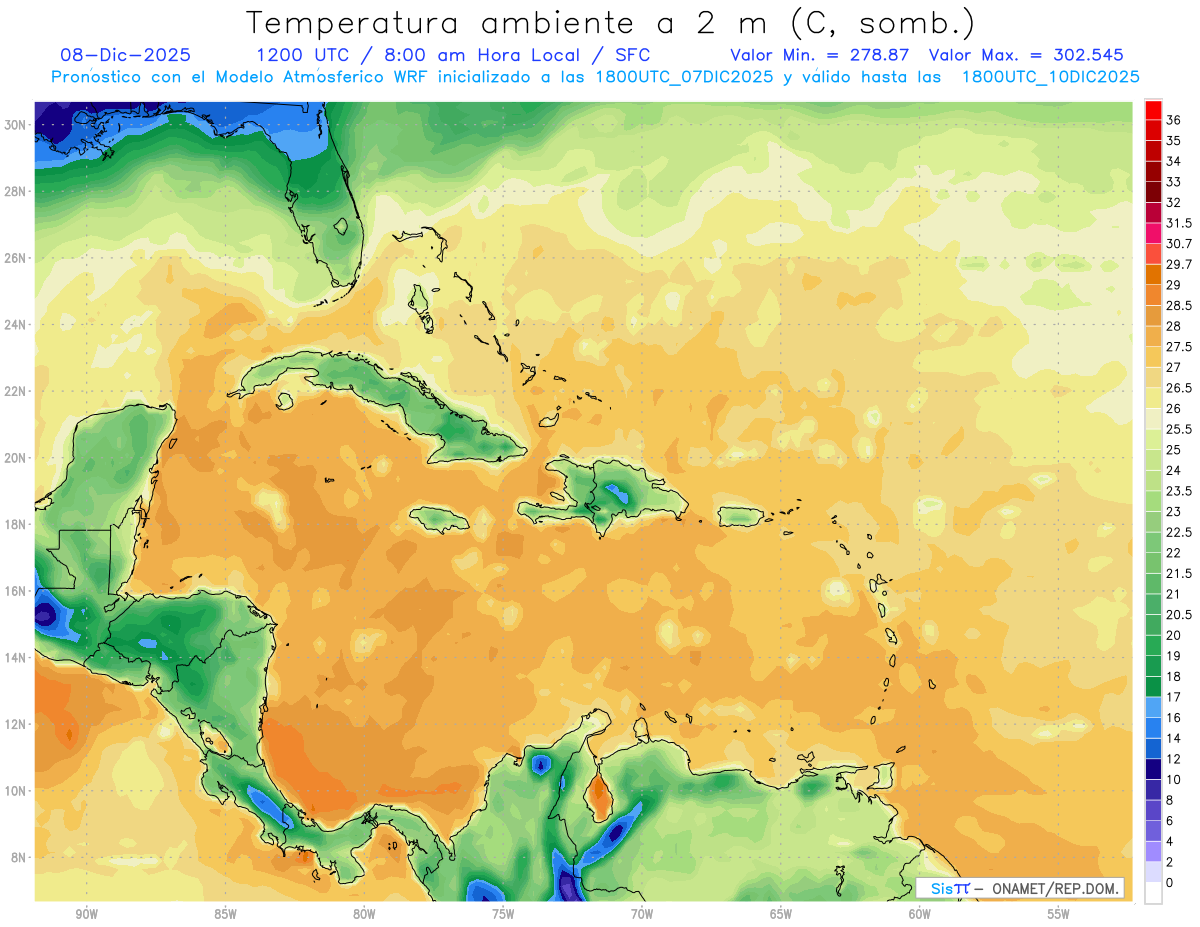The width and height of the screenshot is (1200, 927).
Task: Click the legend value 31.5
Action: tap(1178, 223)
